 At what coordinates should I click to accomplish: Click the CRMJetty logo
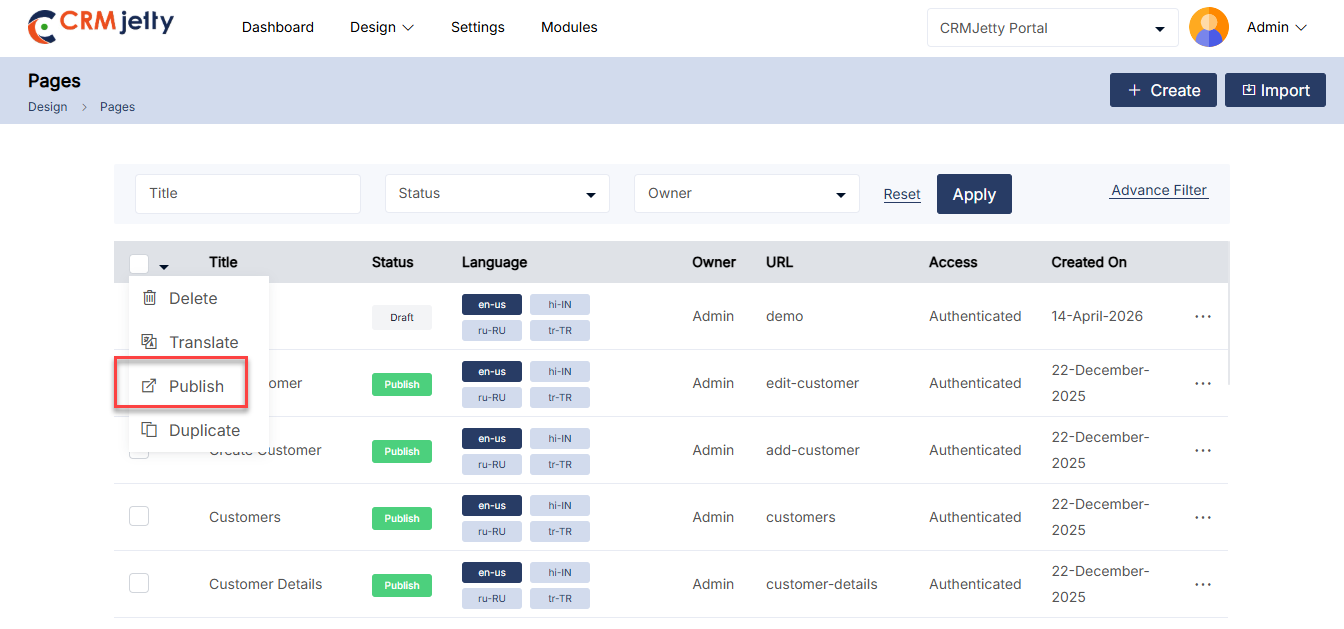pos(101,27)
